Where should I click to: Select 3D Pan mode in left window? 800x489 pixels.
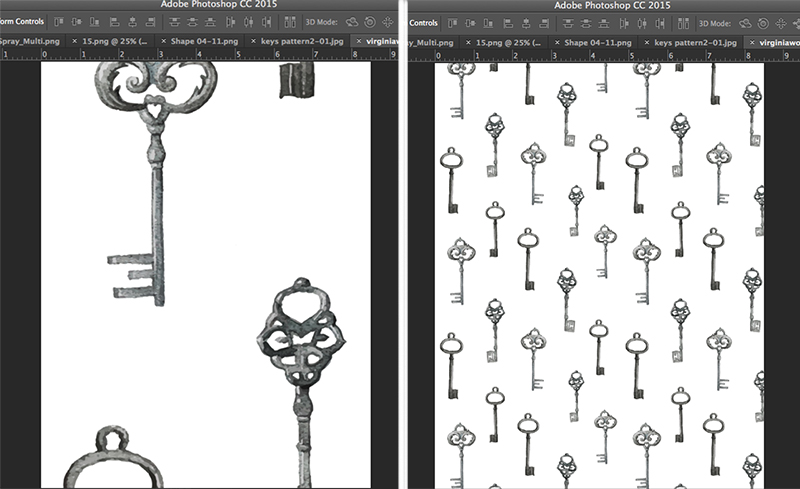point(388,22)
